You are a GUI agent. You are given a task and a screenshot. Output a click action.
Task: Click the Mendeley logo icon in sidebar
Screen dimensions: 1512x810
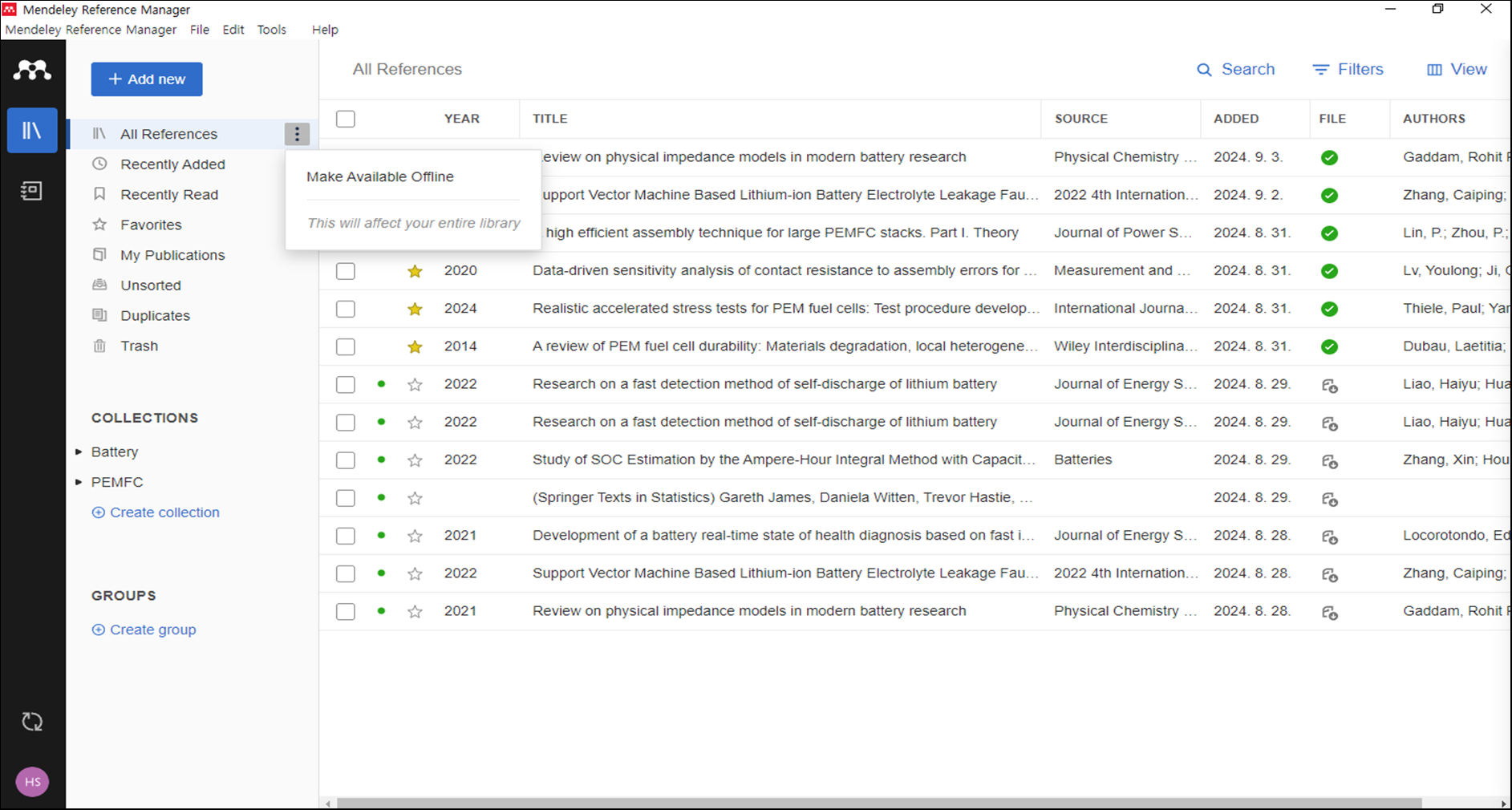click(x=32, y=71)
